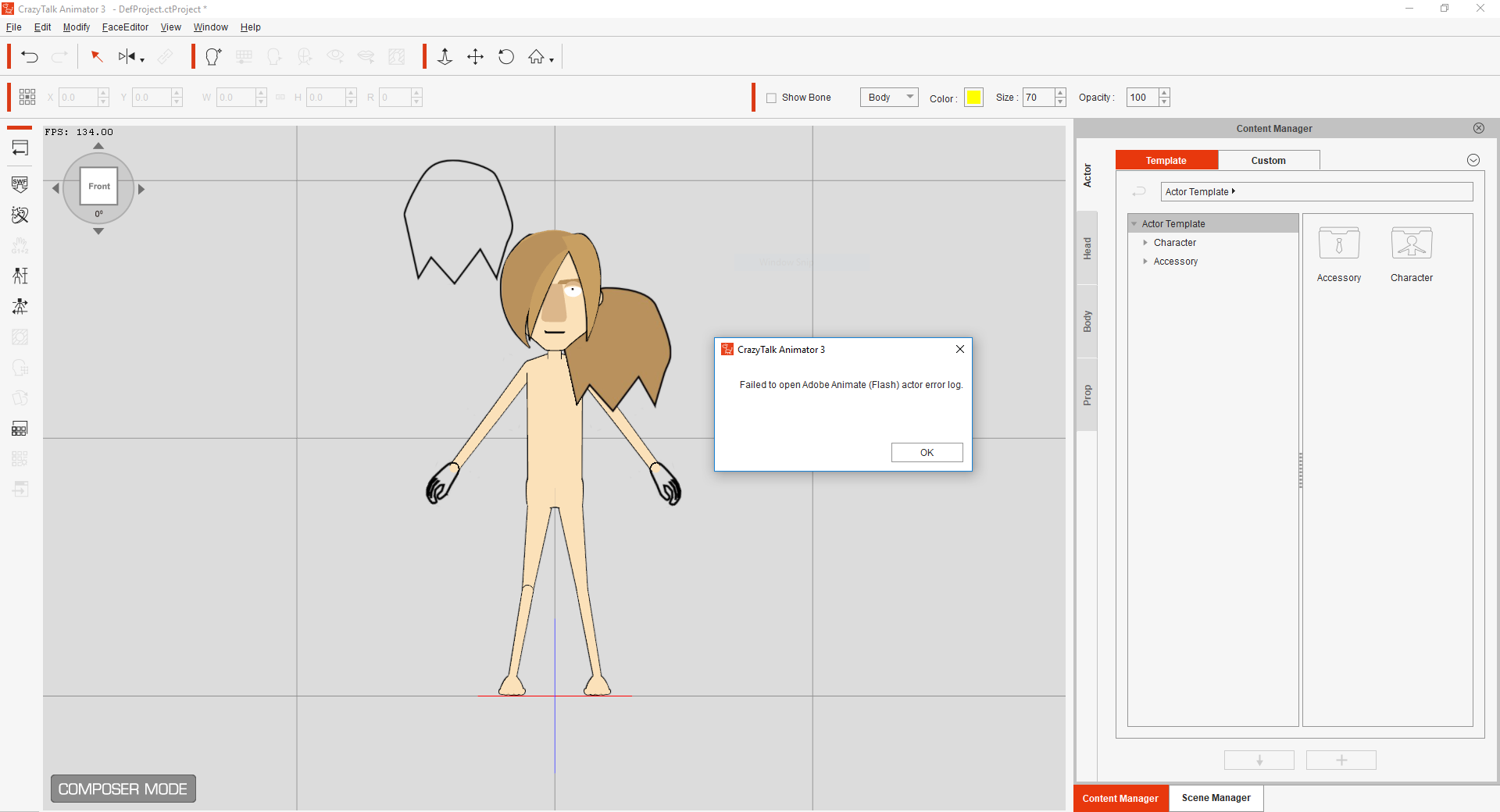The image size is (1500, 812).
Task: Toggle the Show Bone checkbox
Action: [771, 98]
